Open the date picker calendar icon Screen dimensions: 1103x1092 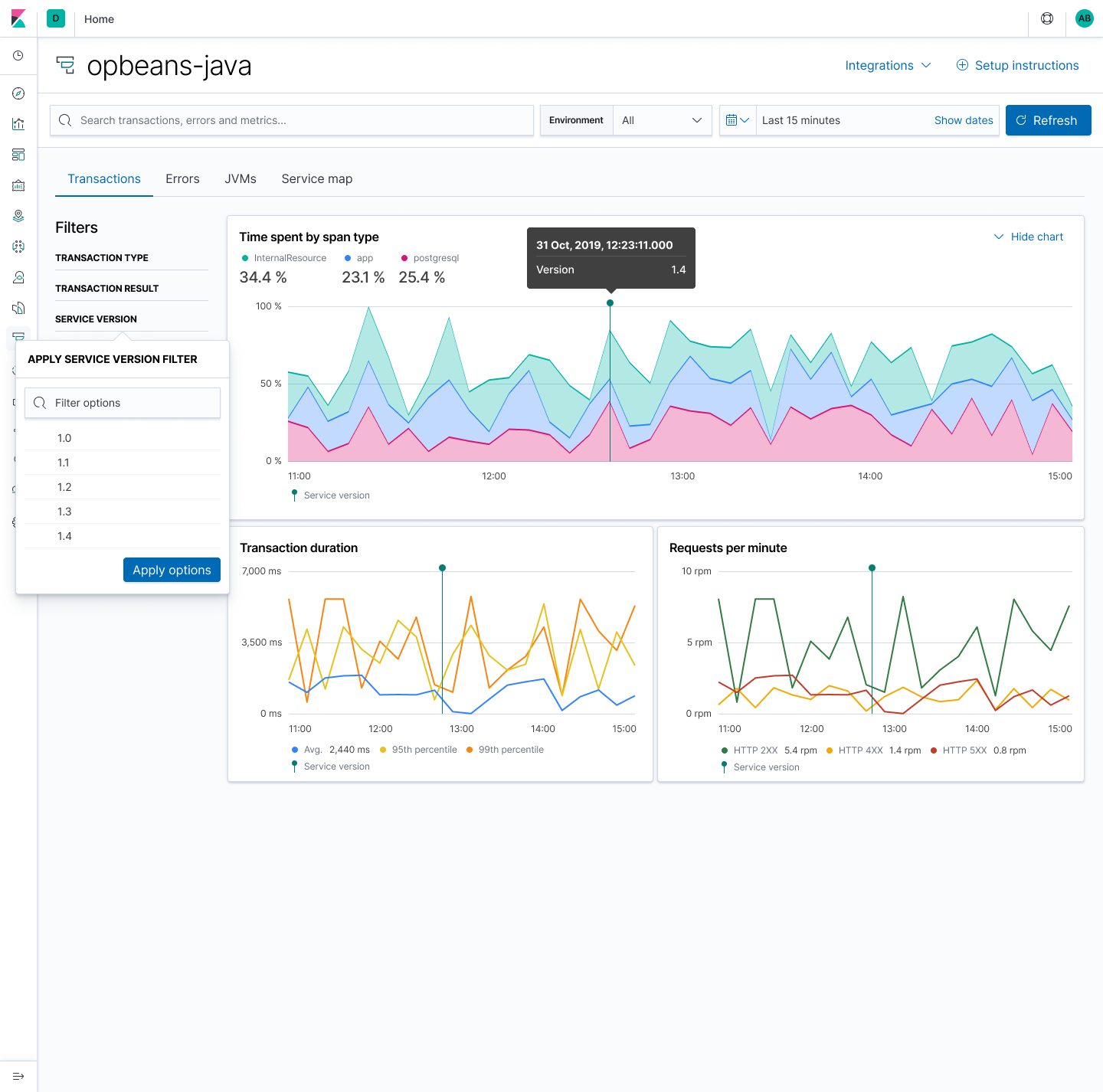[x=738, y=120]
